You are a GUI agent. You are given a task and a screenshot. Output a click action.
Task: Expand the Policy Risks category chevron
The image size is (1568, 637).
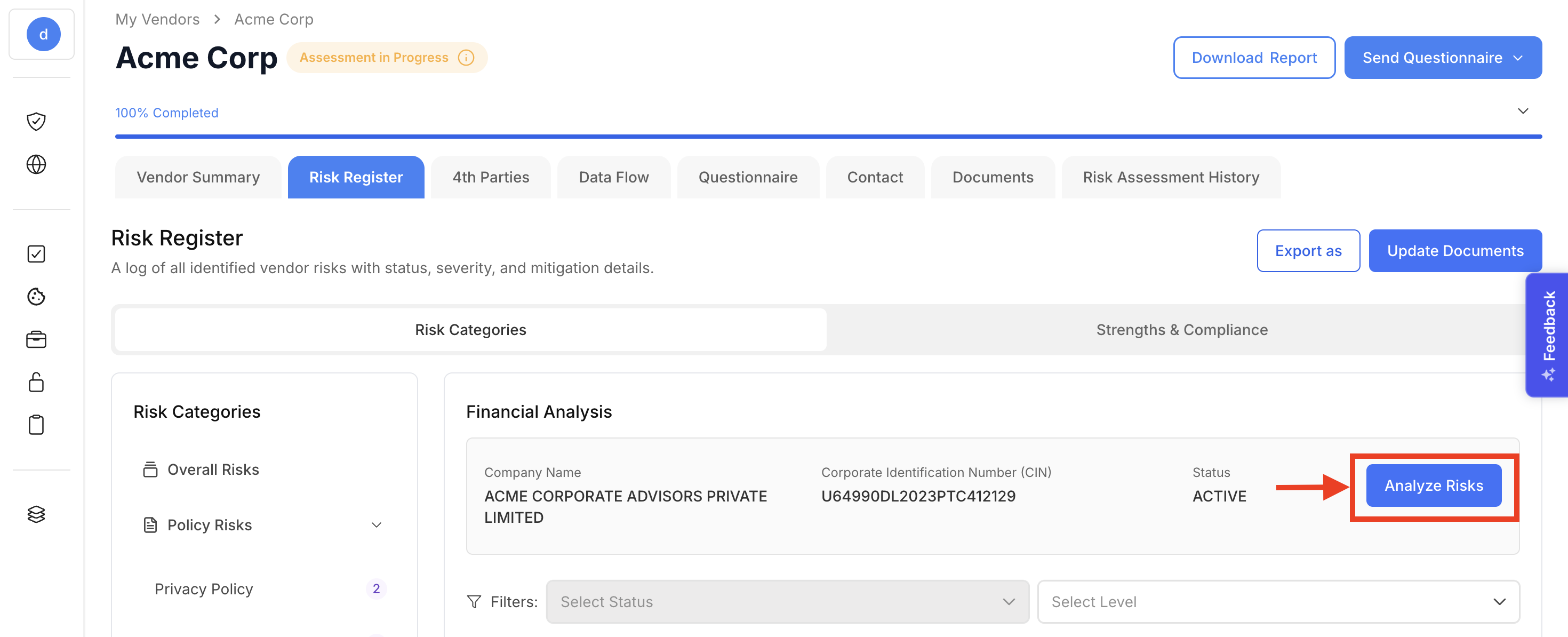[376, 525]
